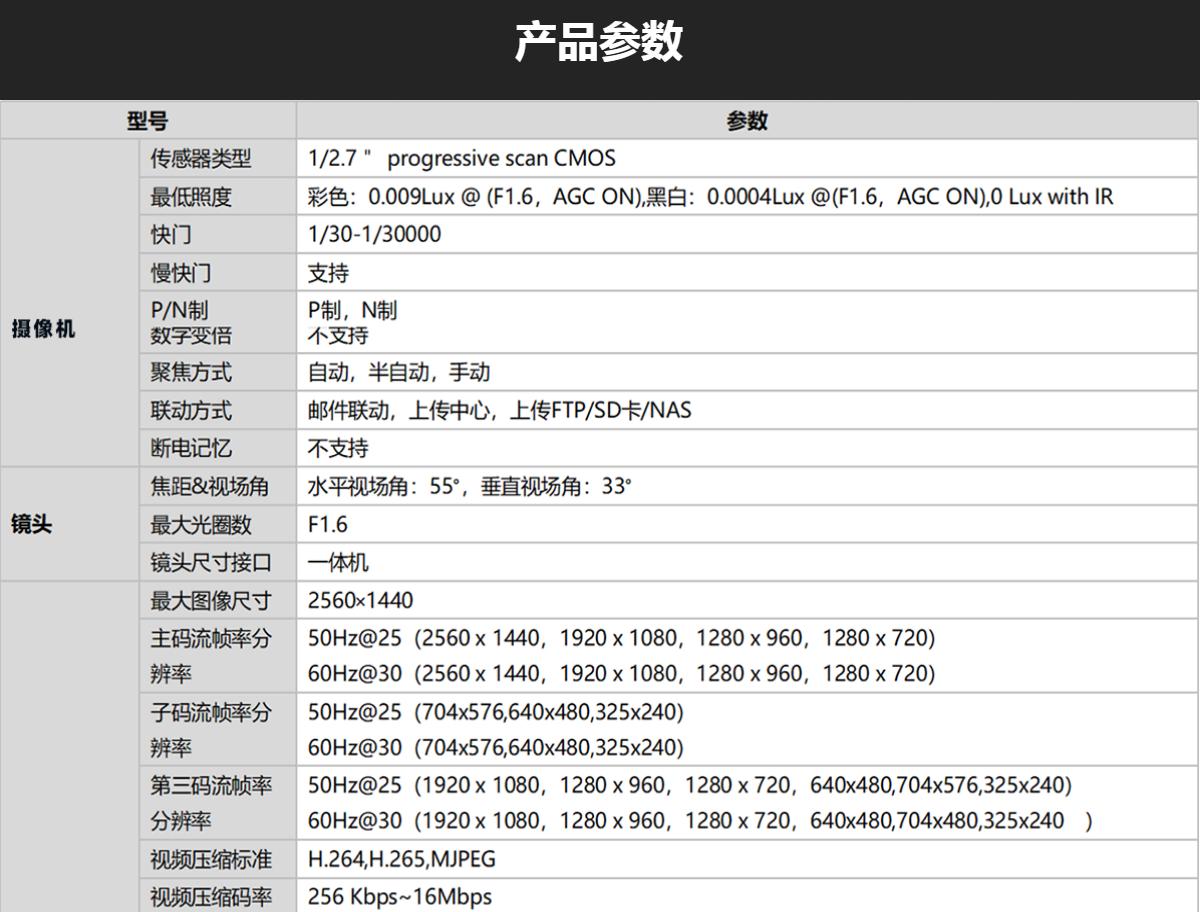Click the progressive scan CMOS value
The height and width of the screenshot is (912, 1200).
(501, 158)
